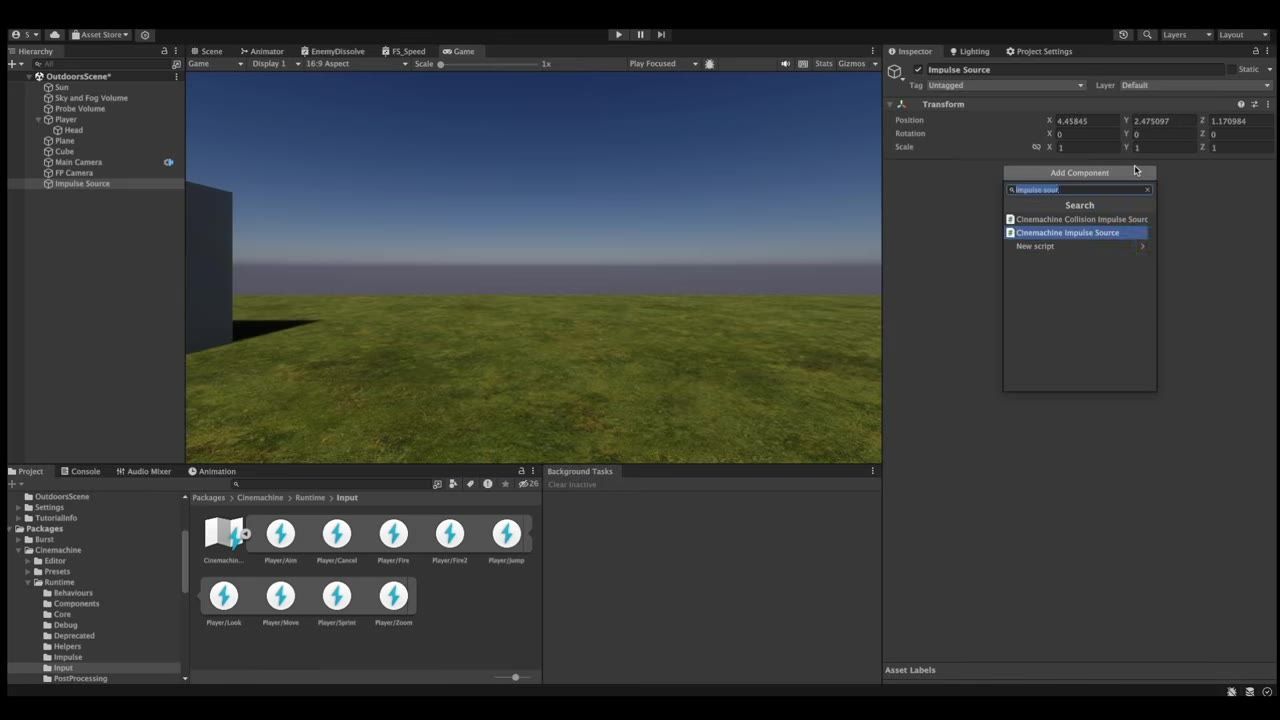Switch to the Animator tab
Screen dimensions: 1280x720
tap(261, 51)
